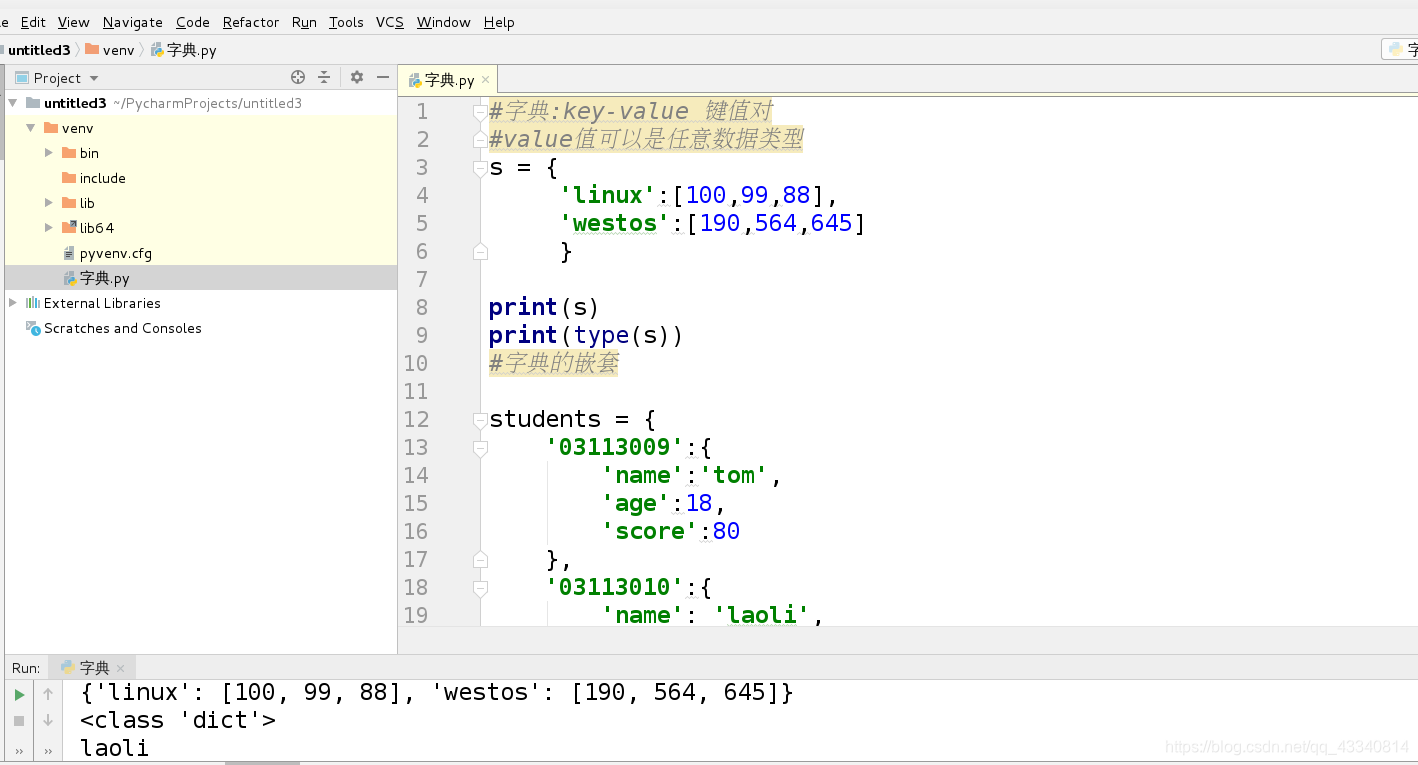Expand the lib folder
The height and width of the screenshot is (765, 1418).
(x=49, y=203)
